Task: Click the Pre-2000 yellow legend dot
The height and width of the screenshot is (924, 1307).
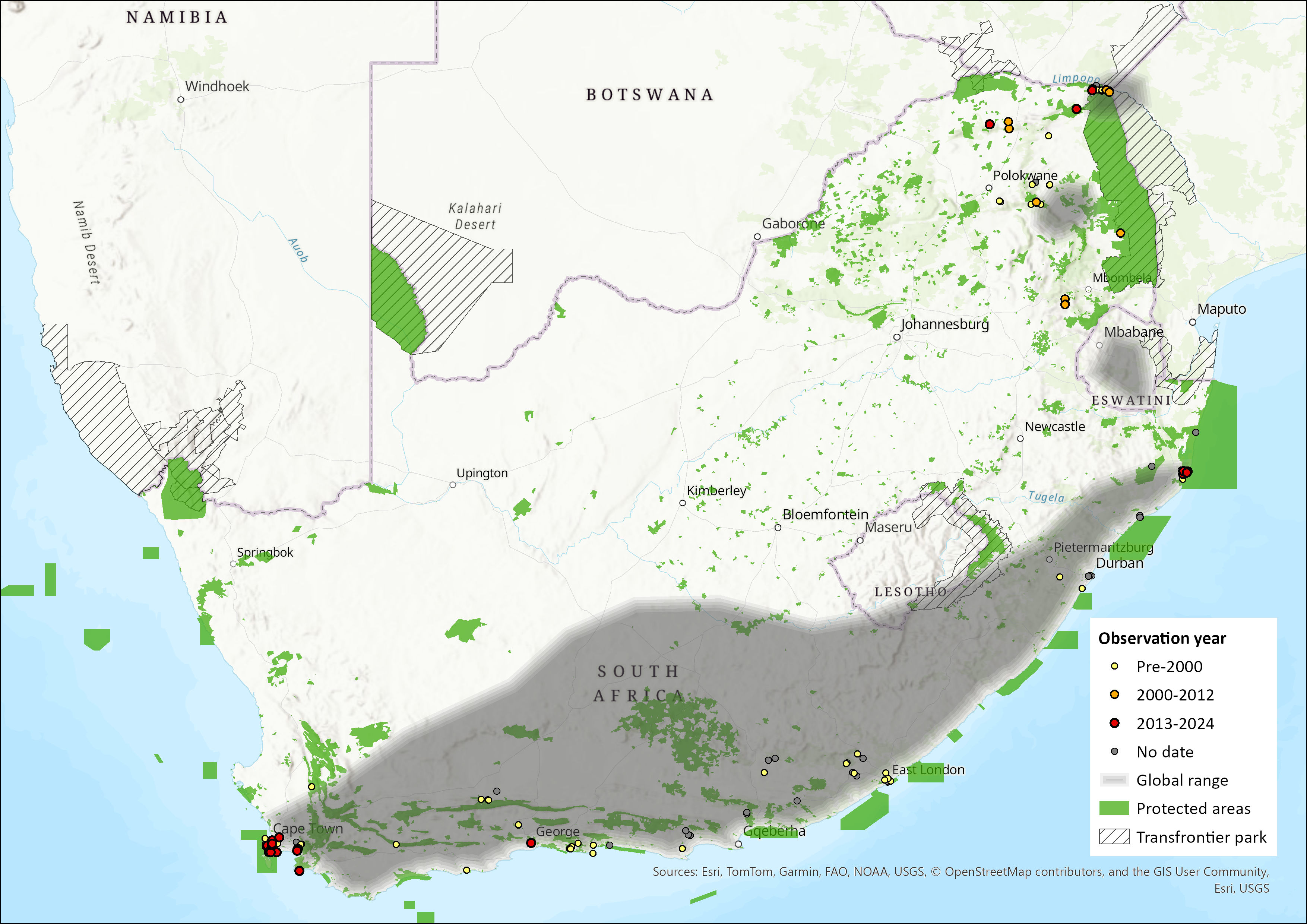Action: [1115, 666]
